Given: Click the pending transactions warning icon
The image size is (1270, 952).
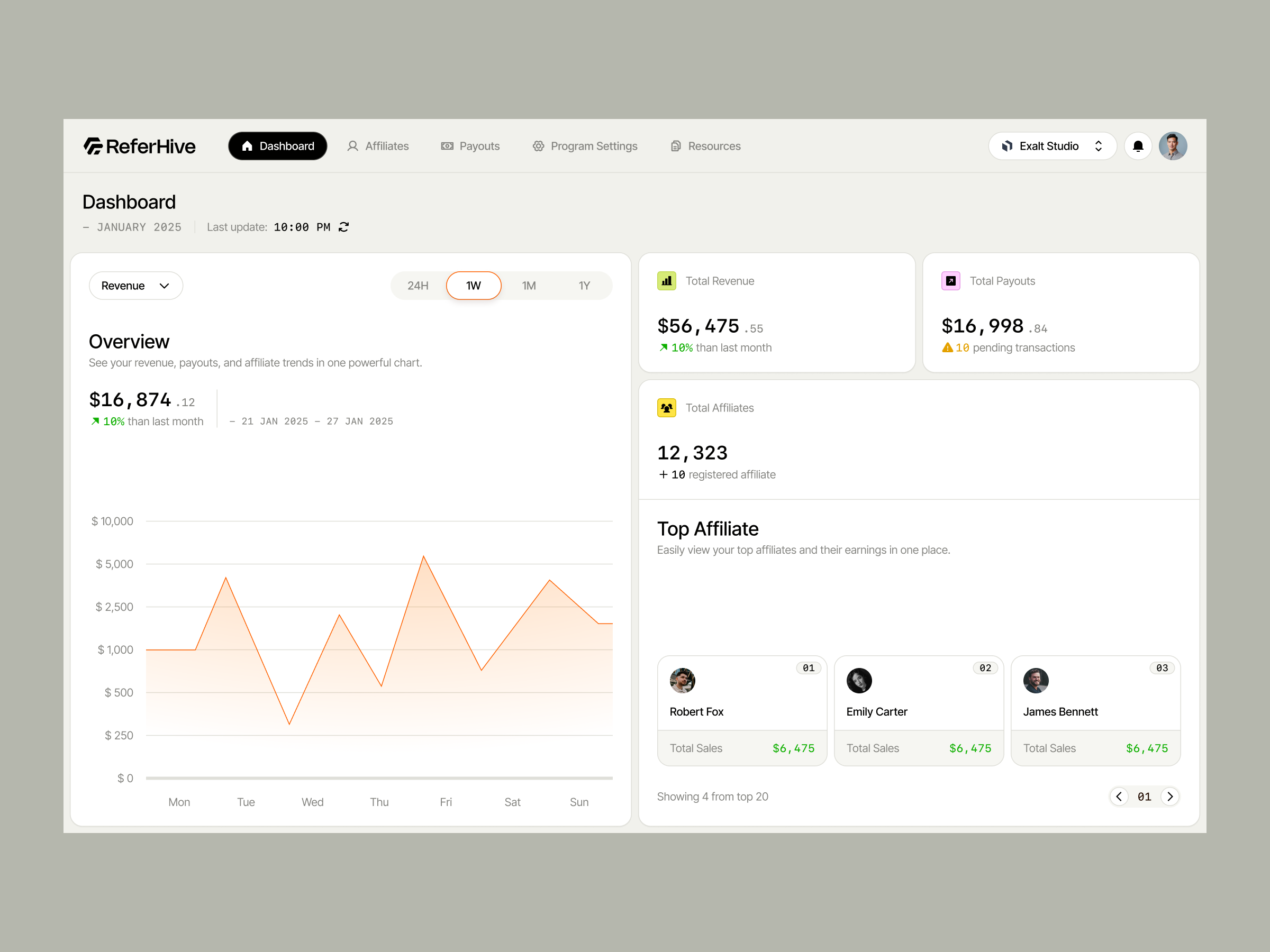Looking at the screenshot, I should point(947,348).
